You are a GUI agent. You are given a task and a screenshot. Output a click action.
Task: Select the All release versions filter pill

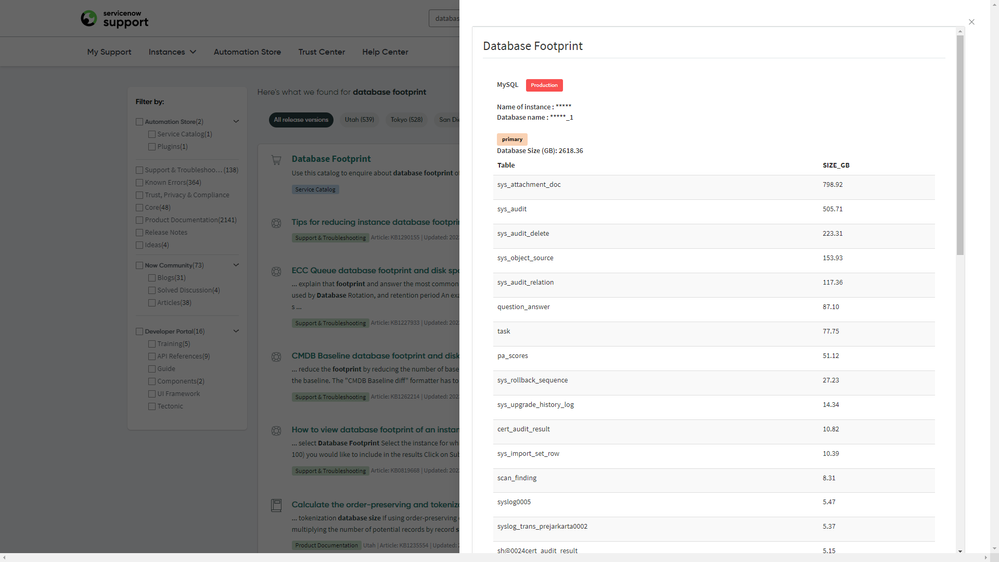tap(301, 120)
